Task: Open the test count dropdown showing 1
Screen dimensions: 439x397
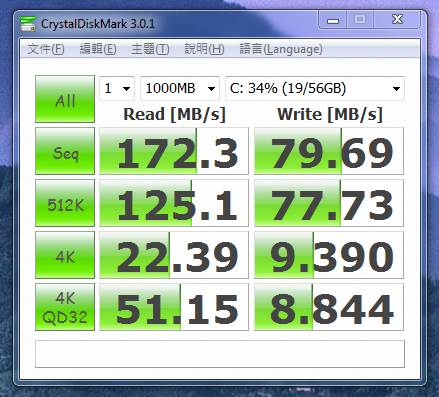Action: tap(117, 88)
